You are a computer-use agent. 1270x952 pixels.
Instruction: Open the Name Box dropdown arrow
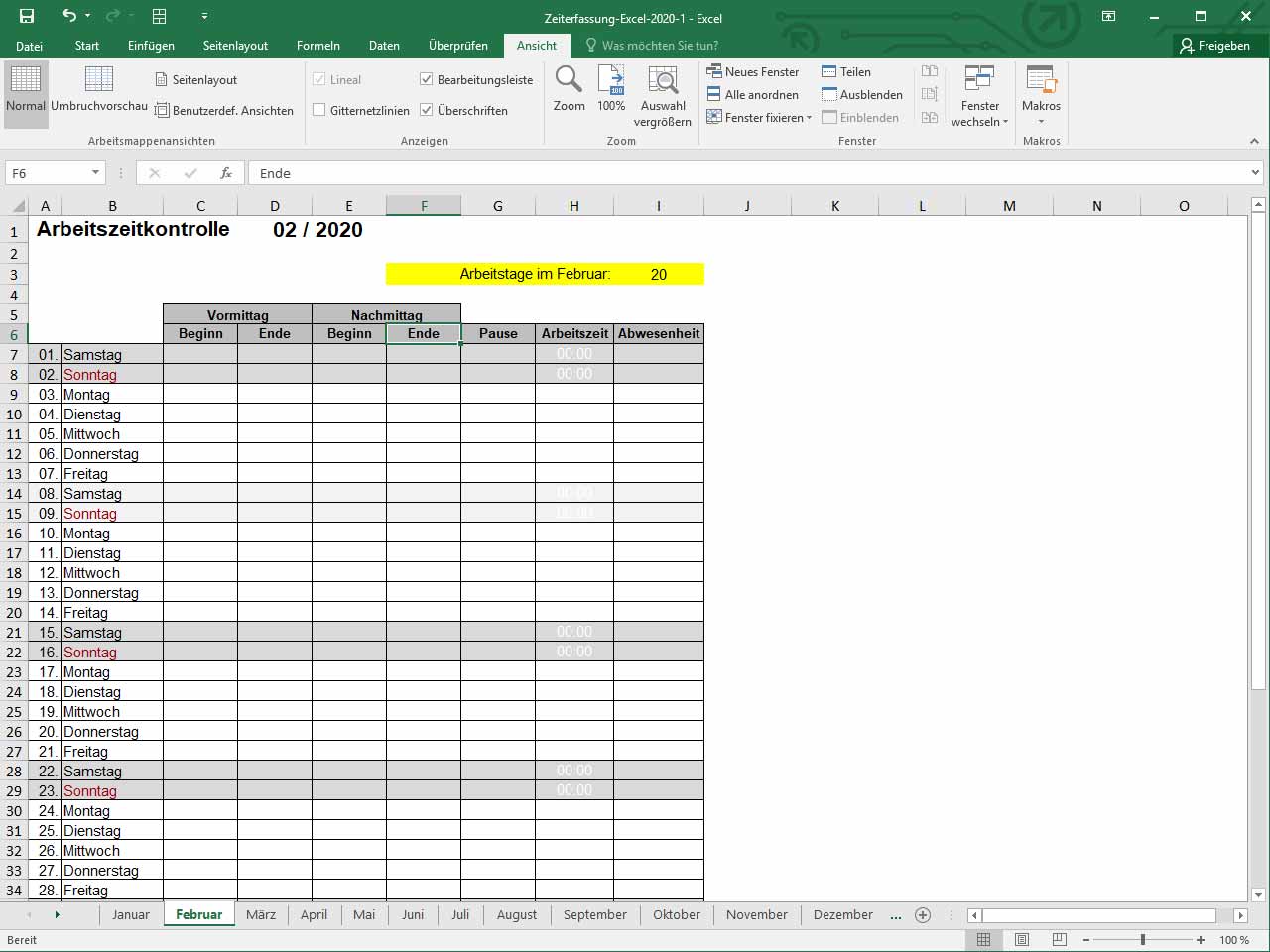pyautogui.click(x=95, y=173)
